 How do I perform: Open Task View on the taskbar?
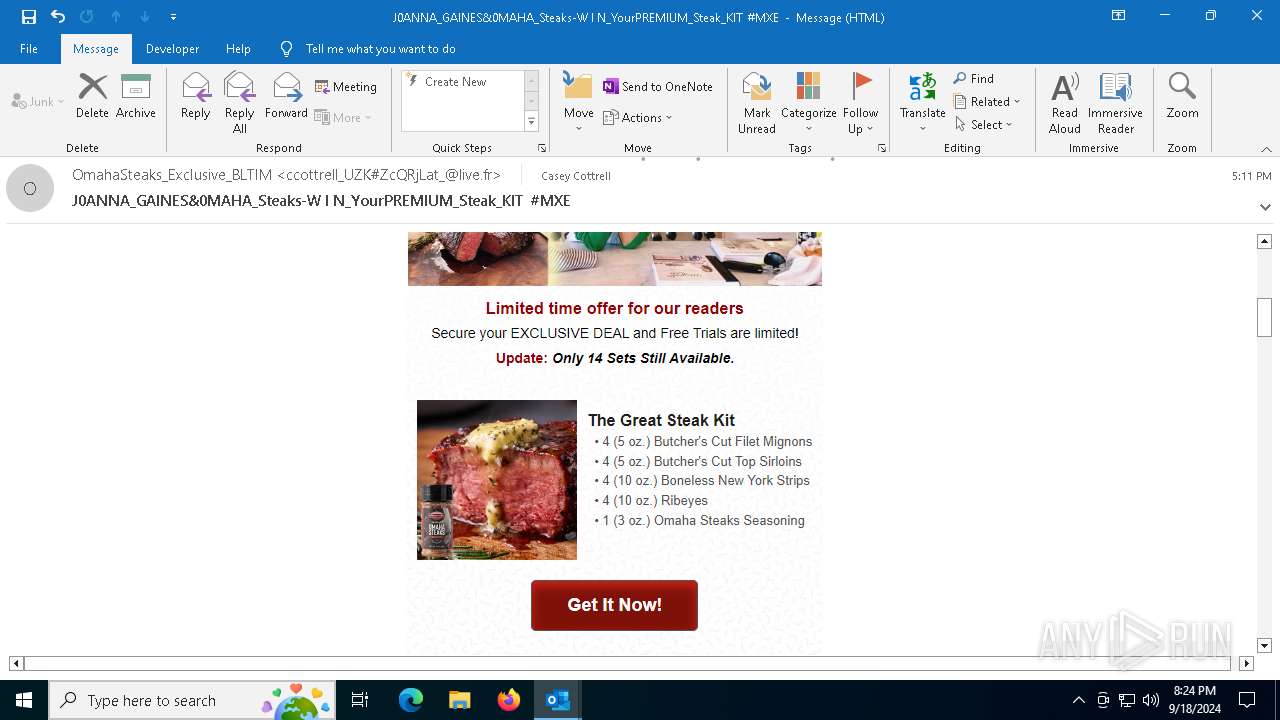360,700
